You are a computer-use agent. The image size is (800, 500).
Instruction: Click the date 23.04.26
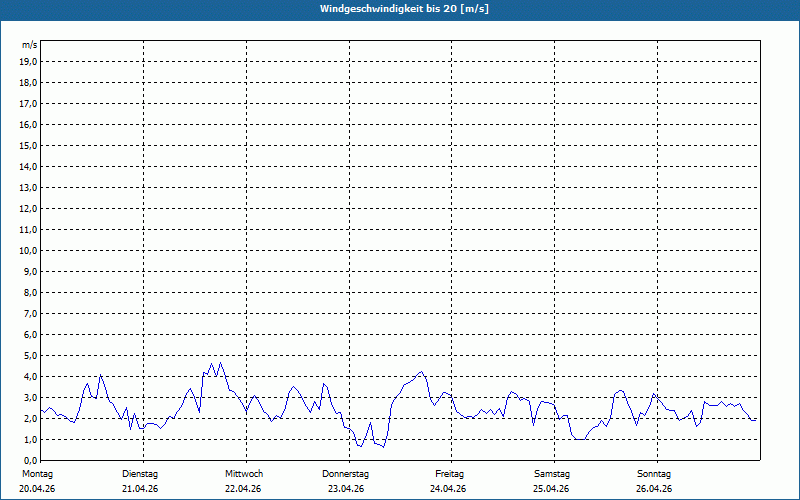346,489
